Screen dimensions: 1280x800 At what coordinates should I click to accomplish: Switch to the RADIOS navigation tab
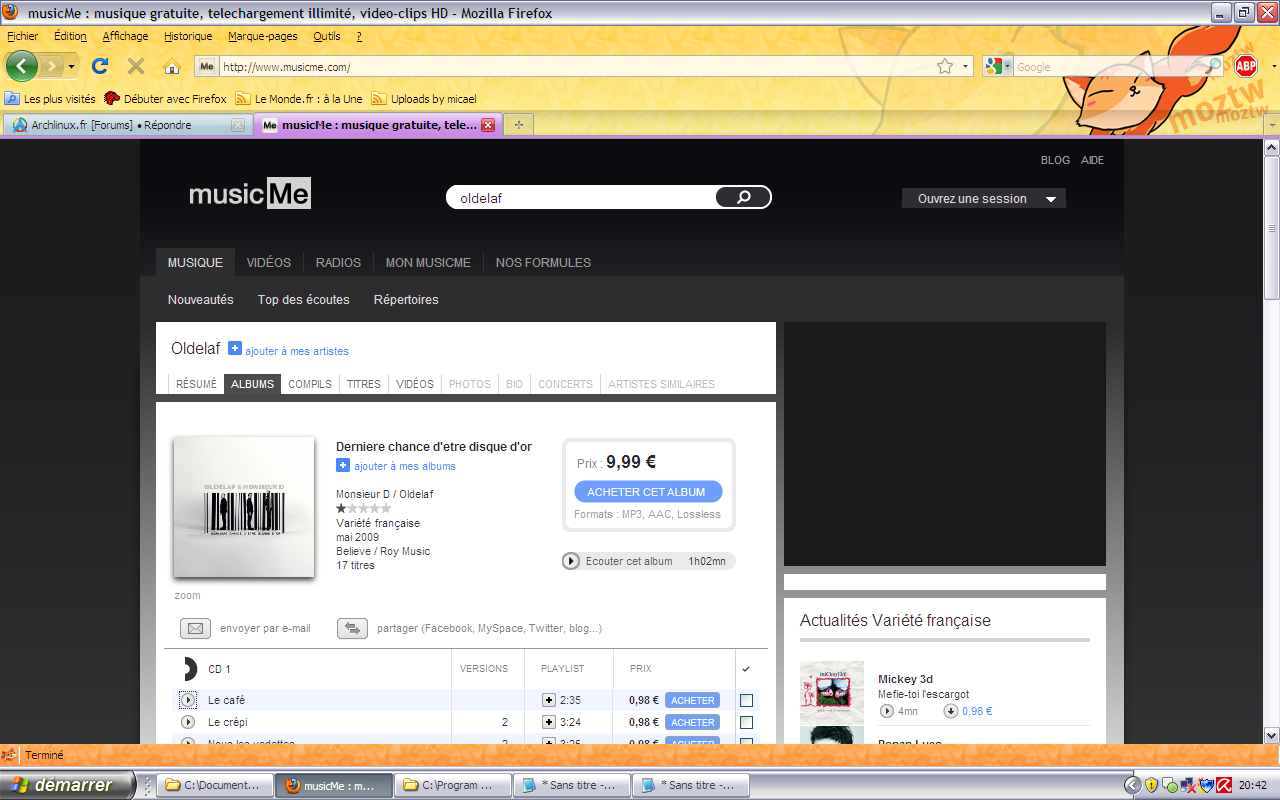338,262
